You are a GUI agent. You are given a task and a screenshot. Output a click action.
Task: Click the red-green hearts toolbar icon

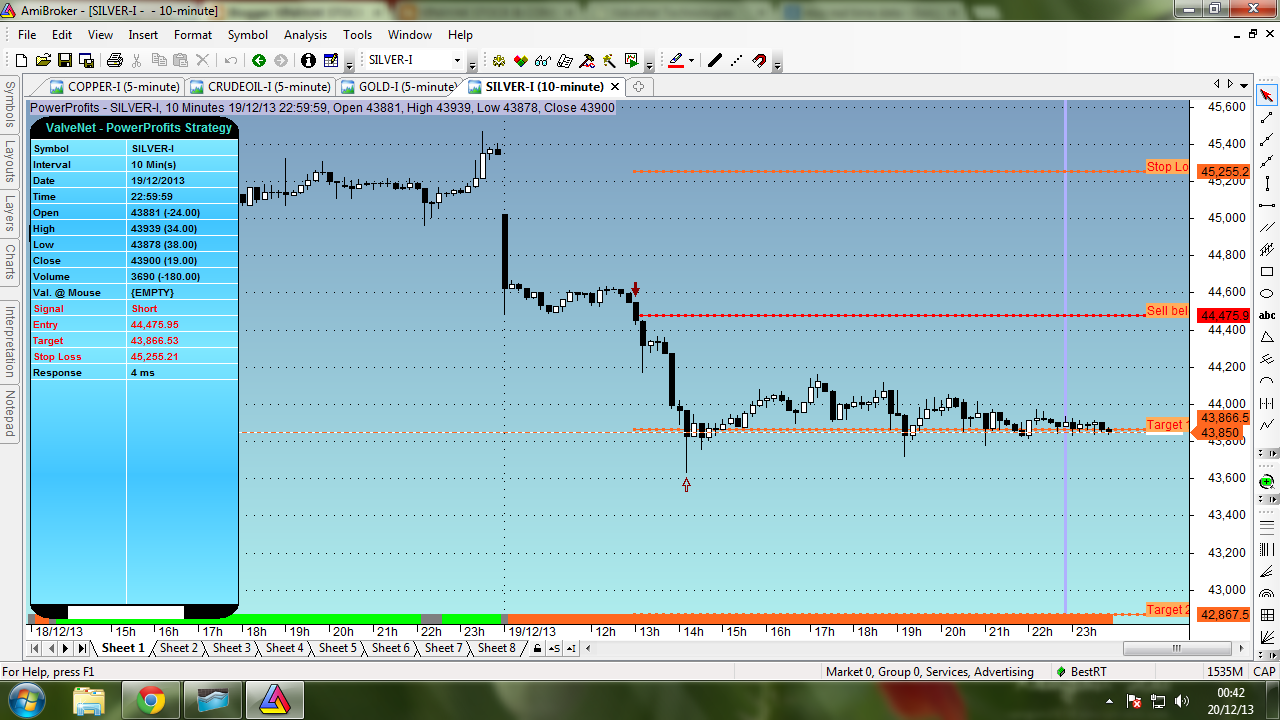tap(521, 61)
